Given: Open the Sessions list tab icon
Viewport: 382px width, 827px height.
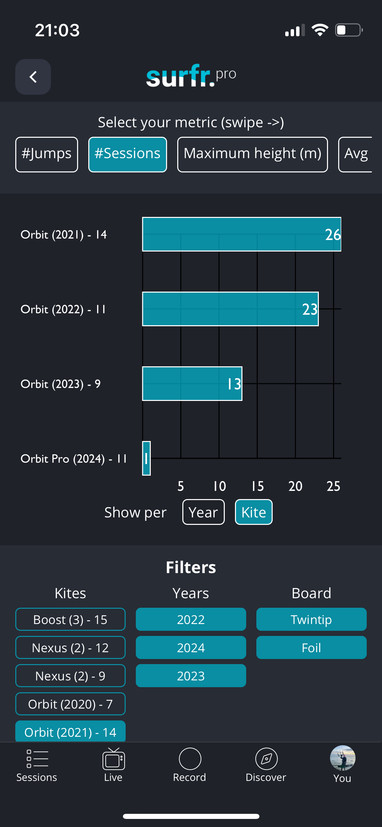Looking at the screenshot, I should [x=37, y=758].
